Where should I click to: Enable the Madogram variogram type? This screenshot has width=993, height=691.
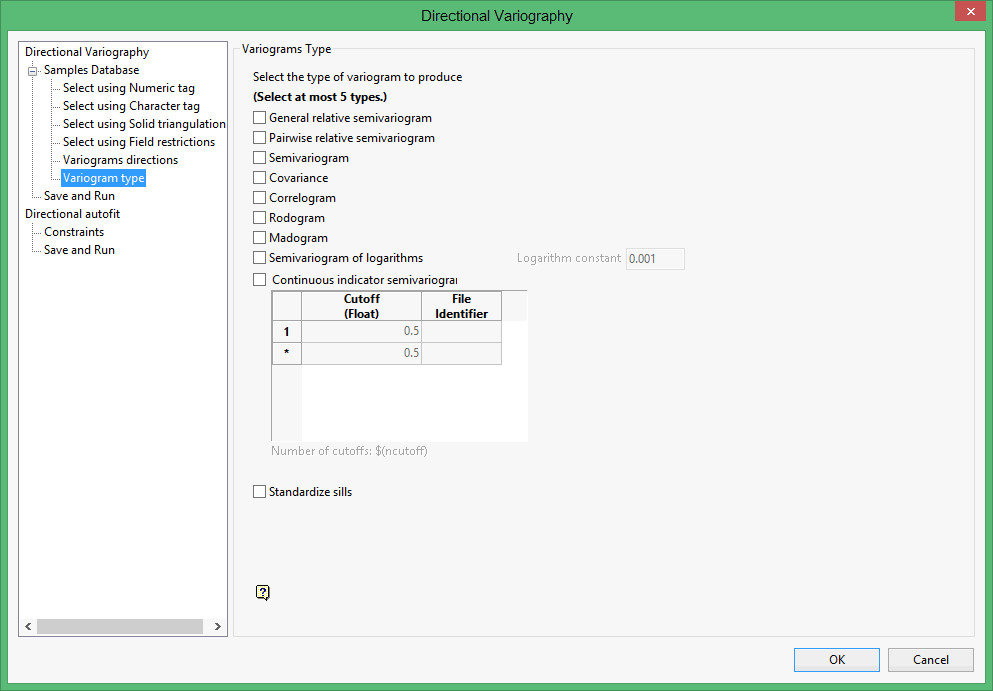259,237
